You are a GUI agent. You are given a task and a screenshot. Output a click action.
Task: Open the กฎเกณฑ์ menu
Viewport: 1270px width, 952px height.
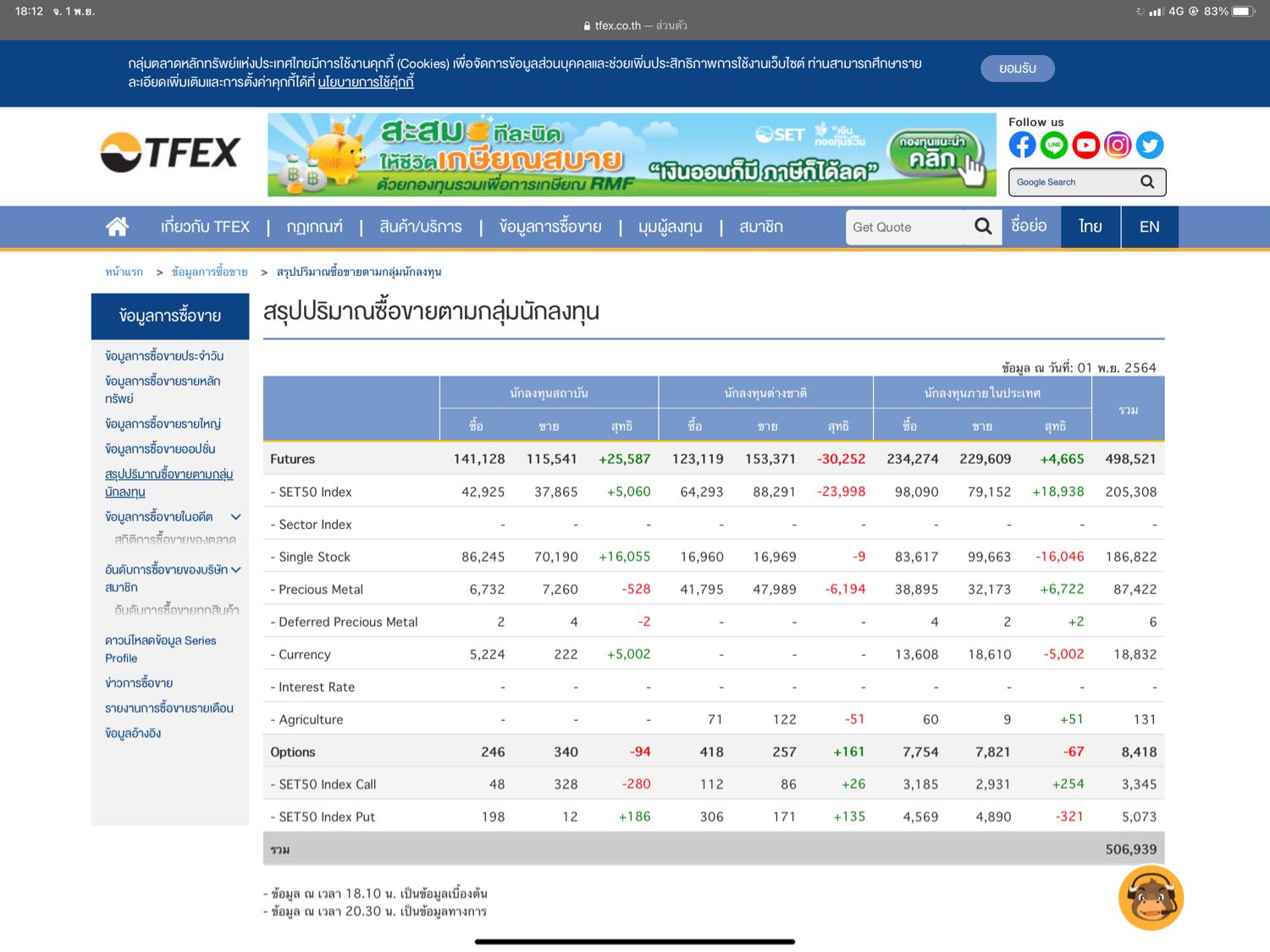point(314,227)
